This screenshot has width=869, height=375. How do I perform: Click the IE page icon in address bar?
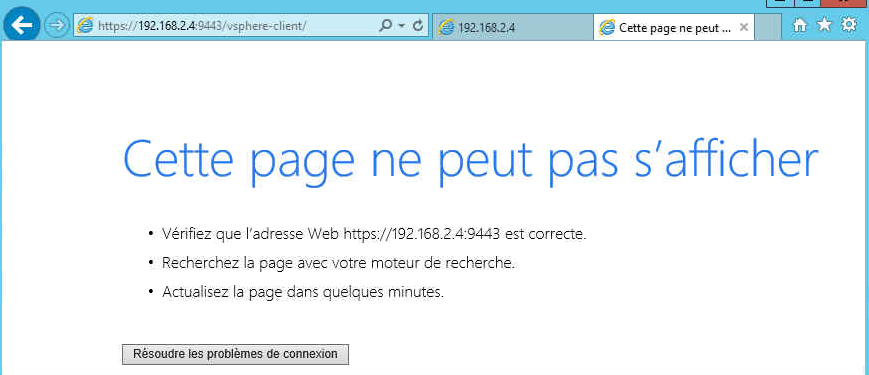click(x=85, y=25)
